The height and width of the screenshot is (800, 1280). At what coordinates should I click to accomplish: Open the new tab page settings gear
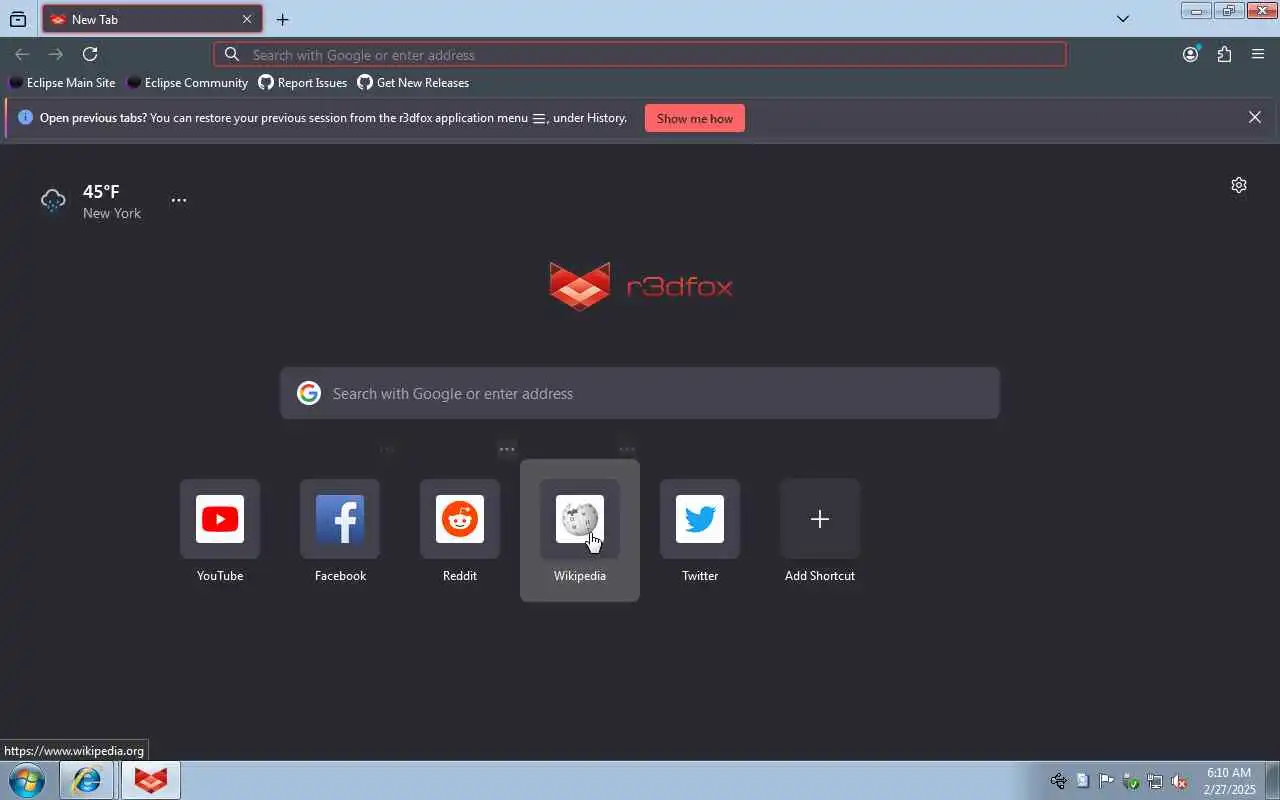(x=1239, y=185)
